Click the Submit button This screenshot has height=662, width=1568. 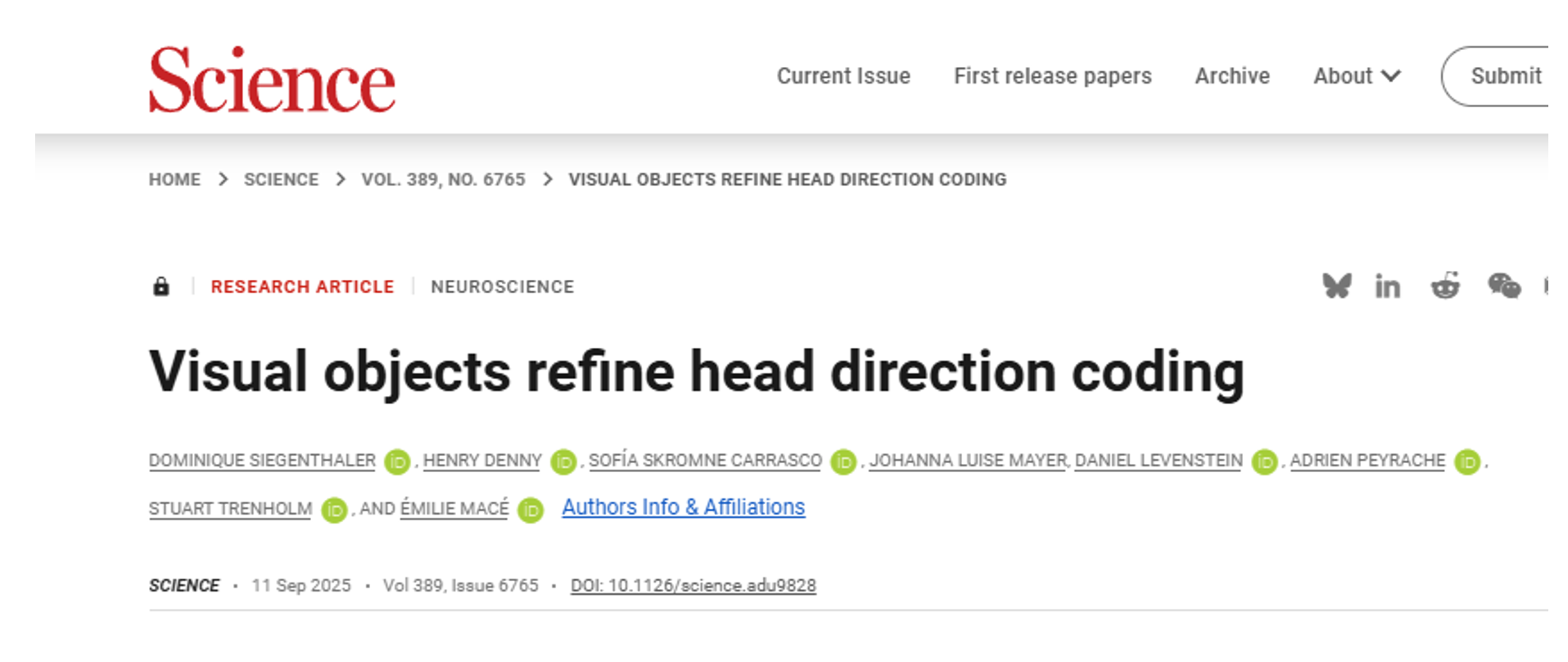(1505, 76)
